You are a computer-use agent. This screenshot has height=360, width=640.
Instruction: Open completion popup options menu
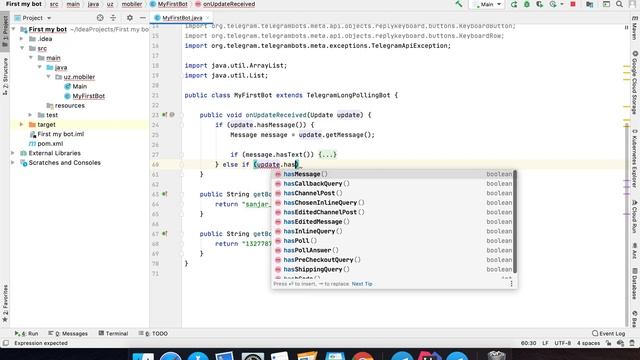[x=511, y=284]
